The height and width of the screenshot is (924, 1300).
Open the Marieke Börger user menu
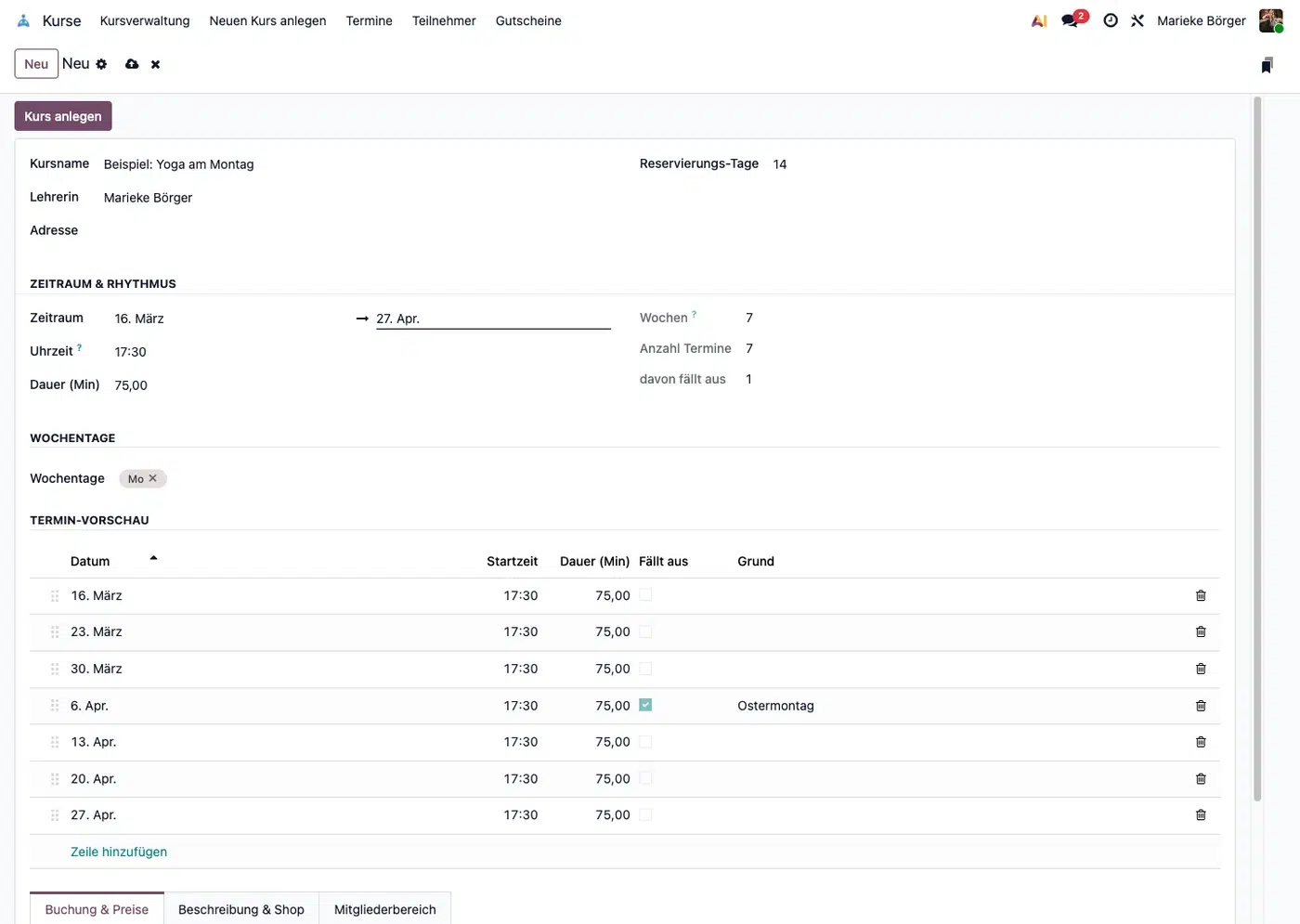click(x=1201, y=20)
